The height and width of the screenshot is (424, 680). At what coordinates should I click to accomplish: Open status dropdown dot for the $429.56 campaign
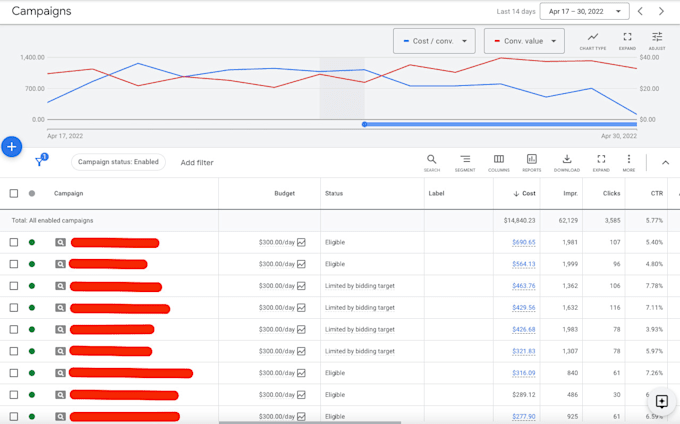(32, 307)
